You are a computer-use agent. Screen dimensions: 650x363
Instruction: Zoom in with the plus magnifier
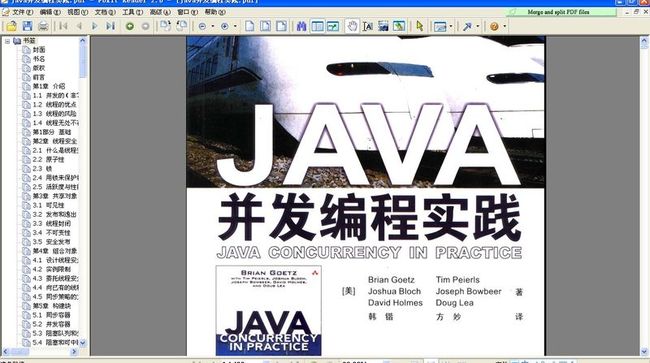[x=225, y=26]
